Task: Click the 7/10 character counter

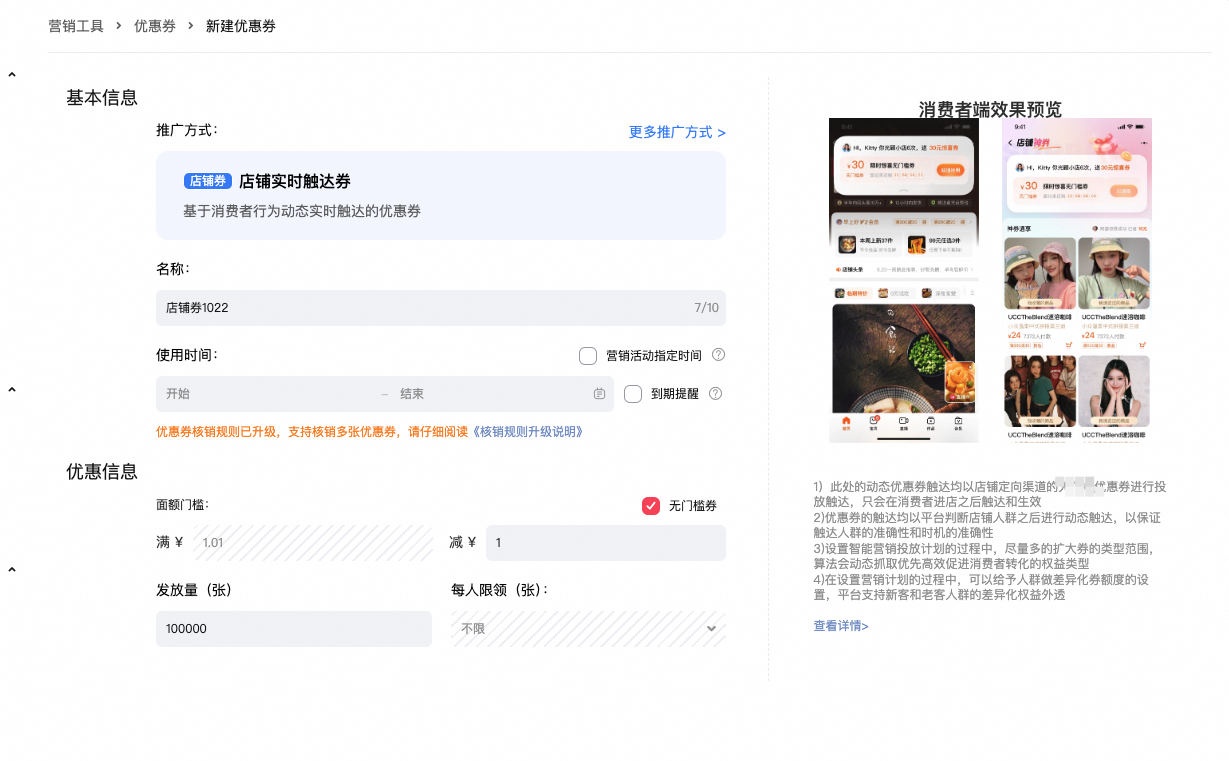Action: click(x=706, y=308)
